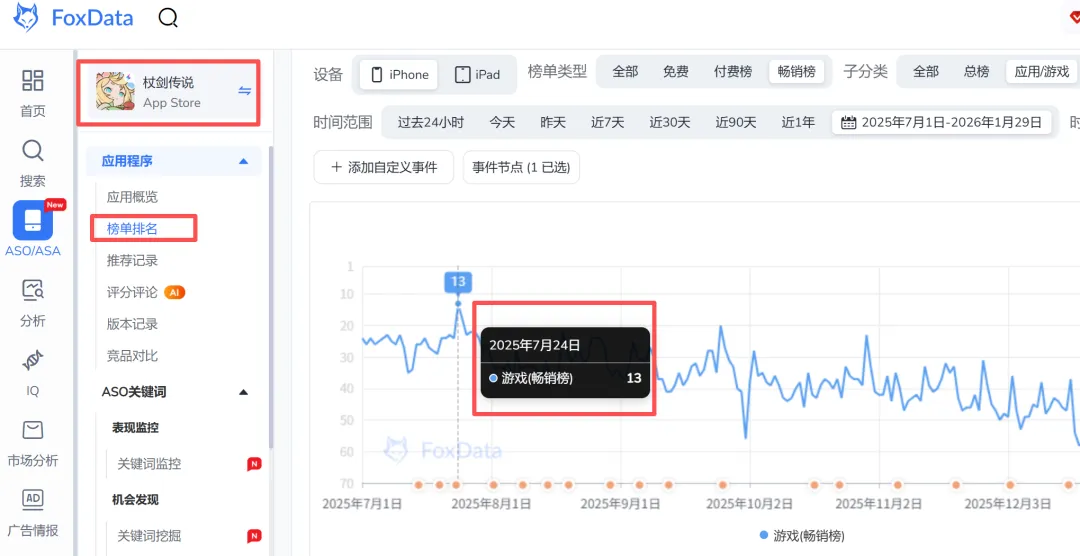Image resolution: width=1080 pixels, height=556 pixels.
Task: Open 应用概览 page
Action: click(132, 197)
